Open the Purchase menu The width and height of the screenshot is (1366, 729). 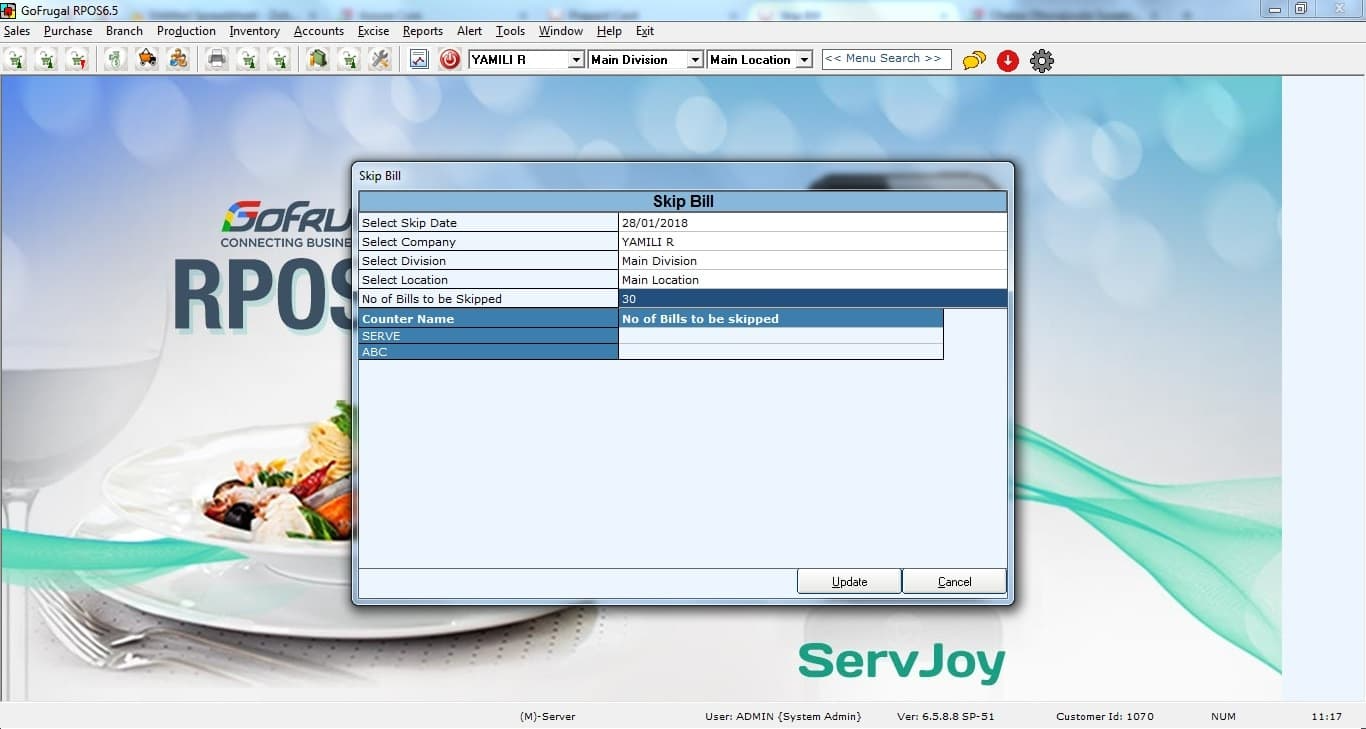[68, 31]
